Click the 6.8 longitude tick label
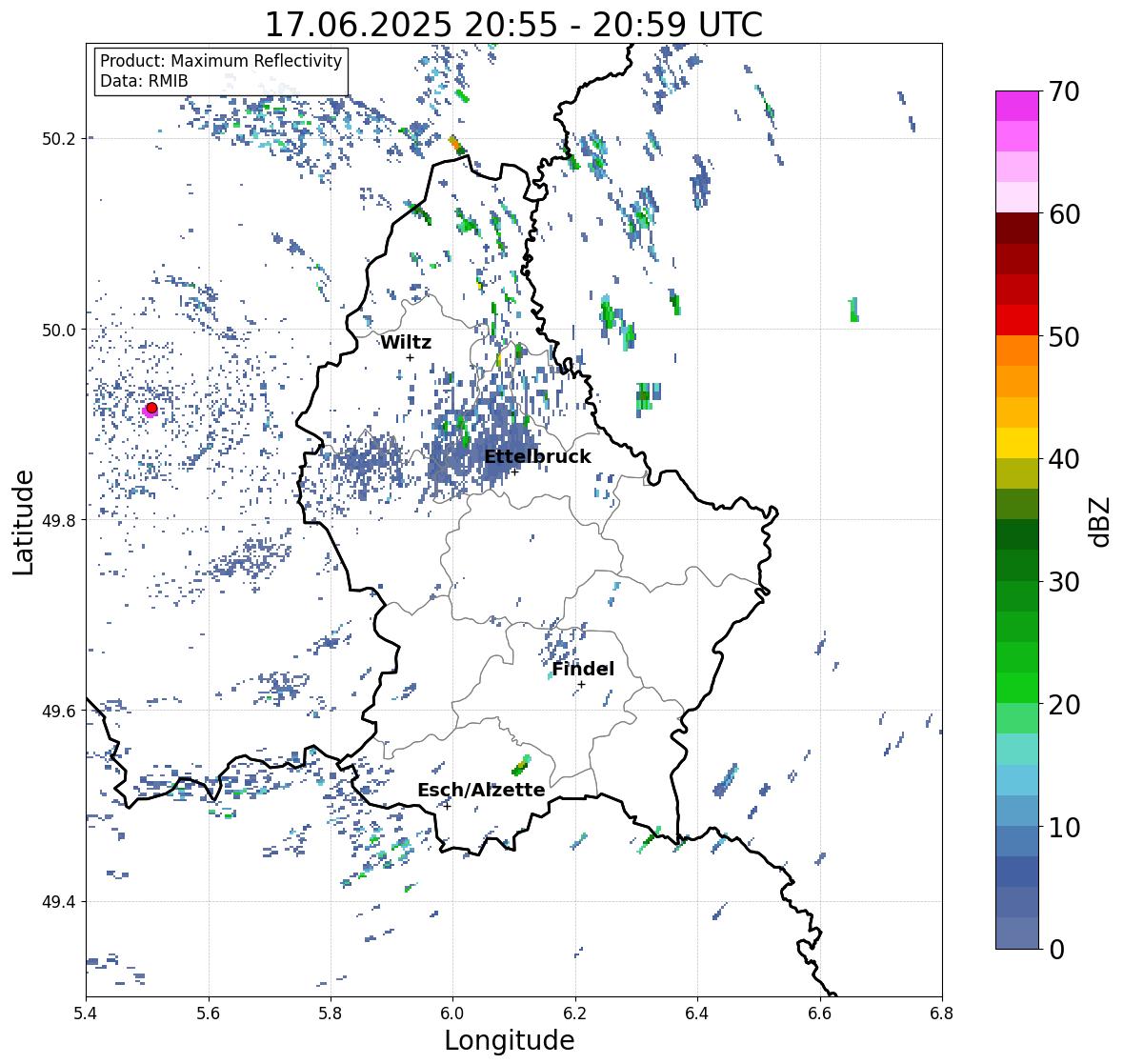Viewport: 1123px width, 1064px height. click(x=942, y=1013)
